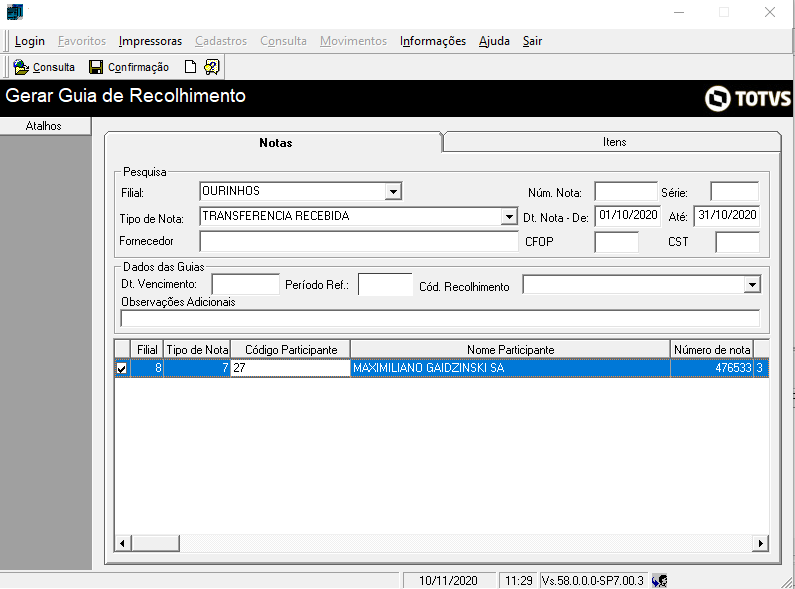Click the CFOP input field
This screenshot has width=795, height=589.
click(616, 242)
